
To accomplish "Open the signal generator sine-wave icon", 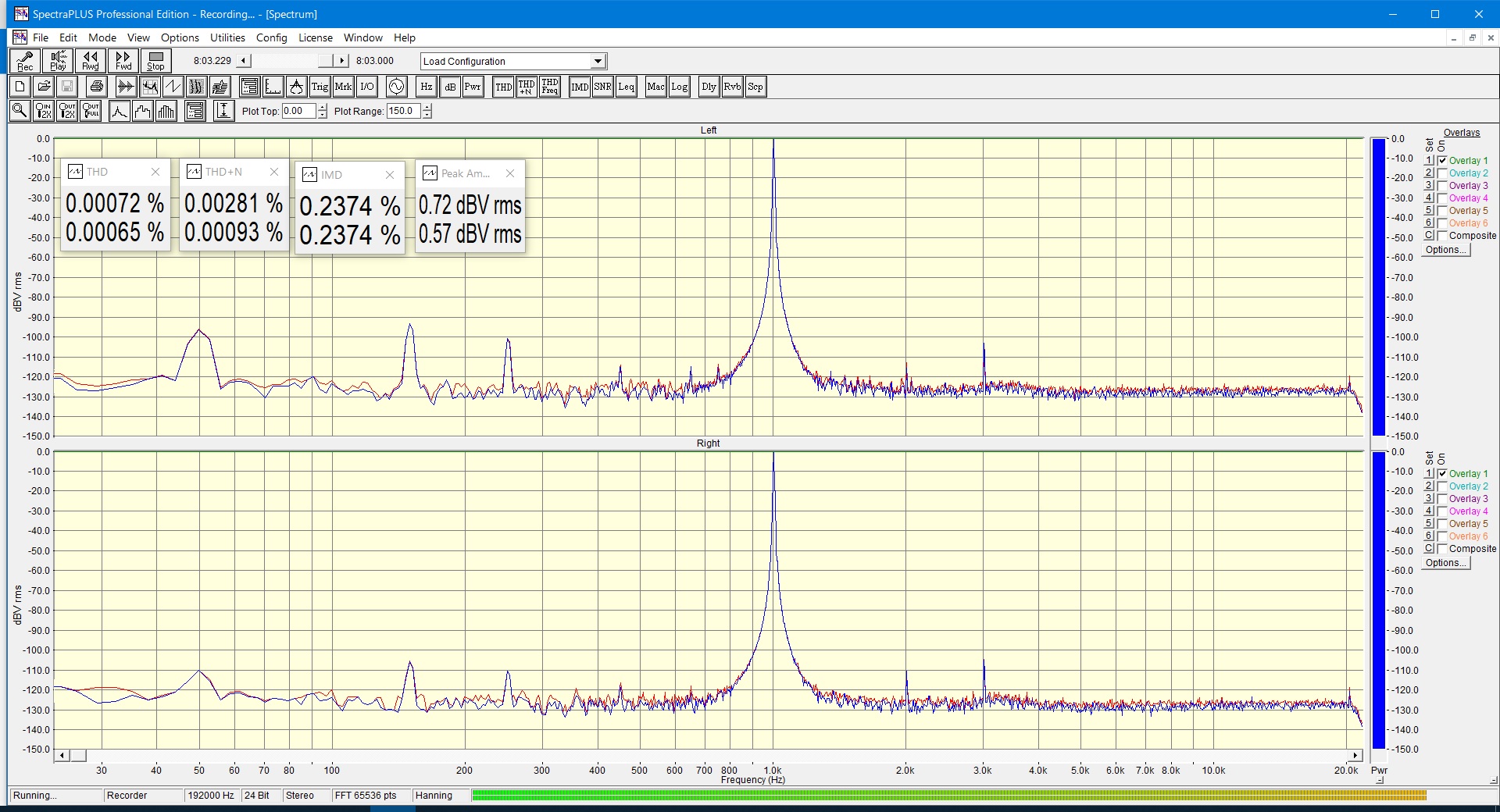I will click(397, 87).
